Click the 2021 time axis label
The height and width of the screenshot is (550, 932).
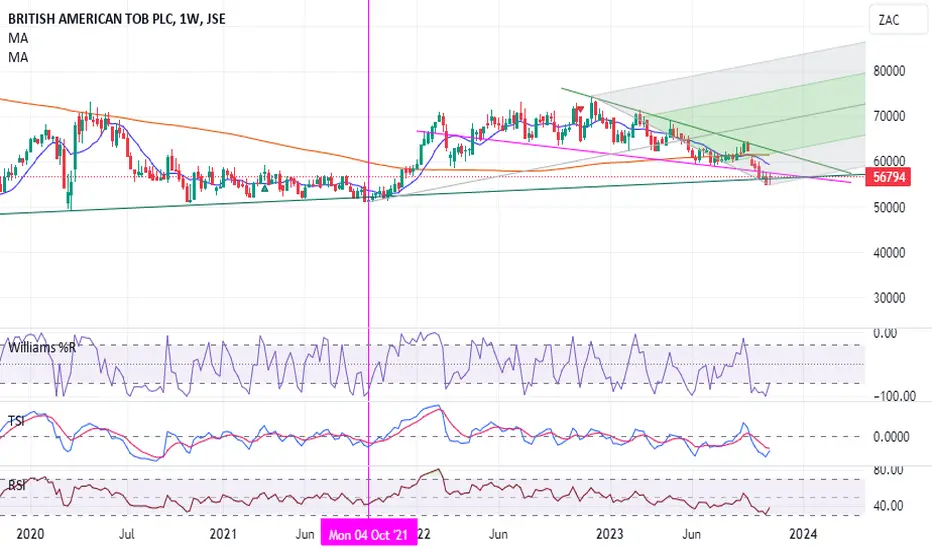pyautogui.click(x=223, y=534)
